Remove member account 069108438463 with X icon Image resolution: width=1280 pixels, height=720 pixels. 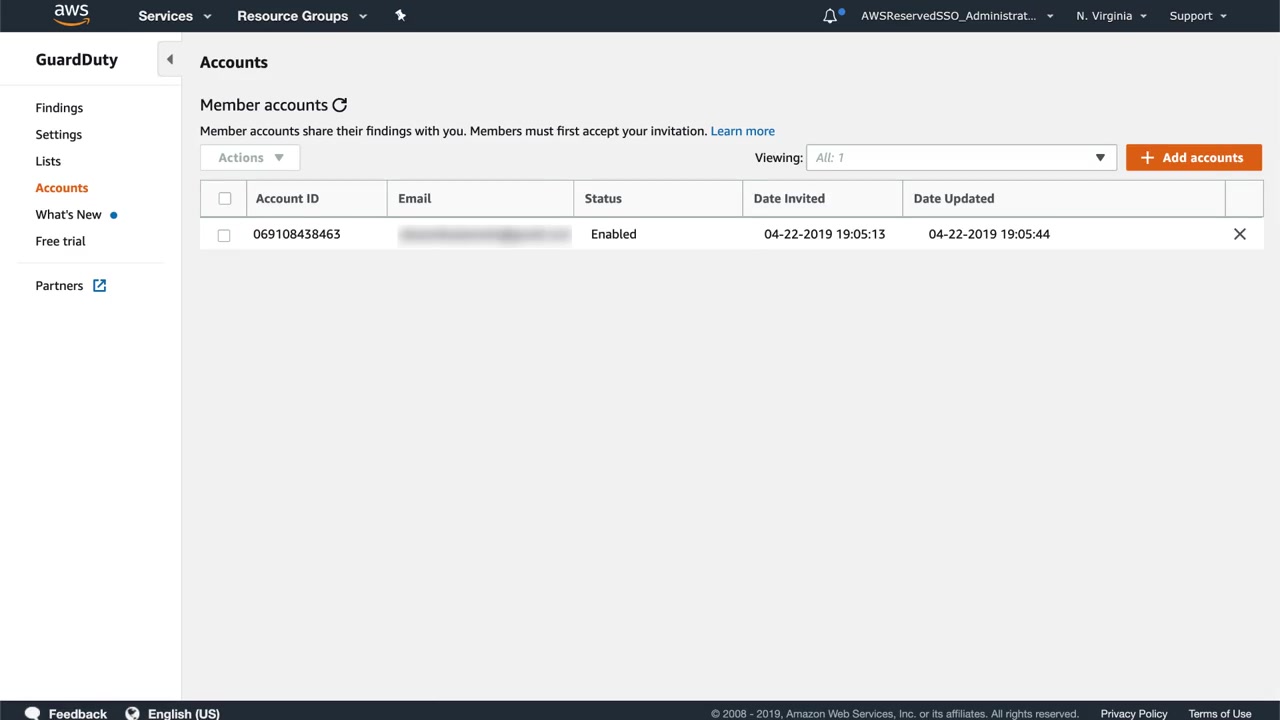[1239, 234]
